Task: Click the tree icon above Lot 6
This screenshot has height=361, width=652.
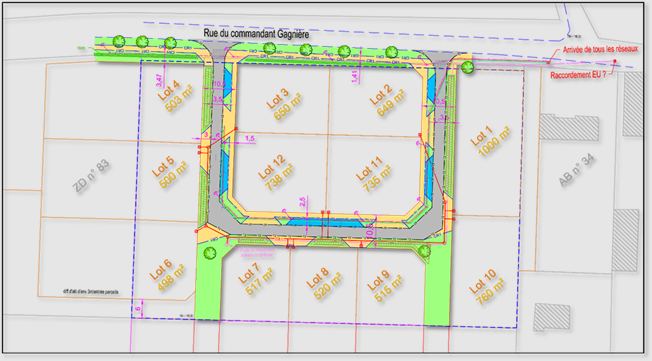Action: 210,253
